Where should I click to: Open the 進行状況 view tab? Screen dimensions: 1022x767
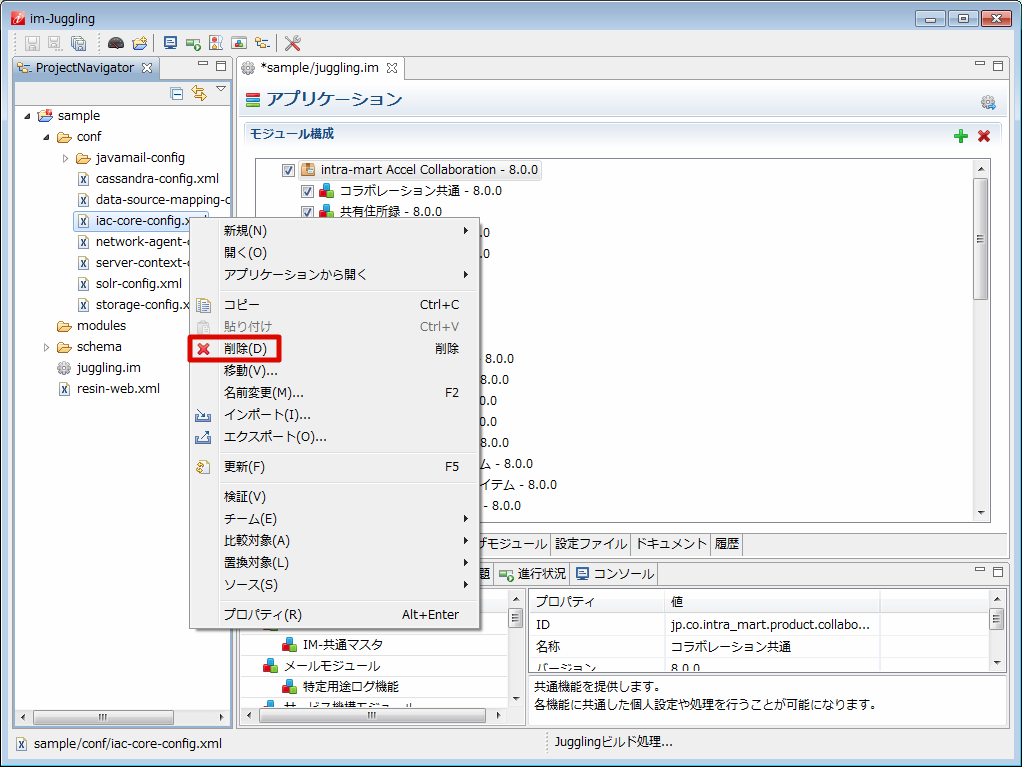(533, 573)
